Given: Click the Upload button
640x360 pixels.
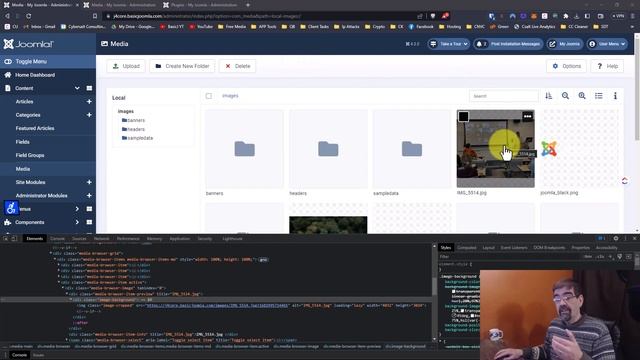Looking at the screenshot, I should [x=126, y=66].
